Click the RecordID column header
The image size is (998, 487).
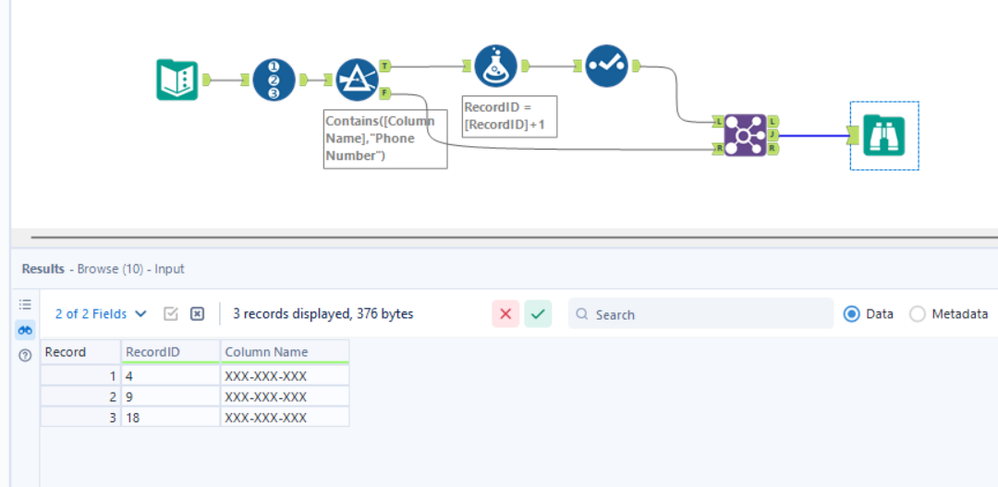click(x=171, y=352)
